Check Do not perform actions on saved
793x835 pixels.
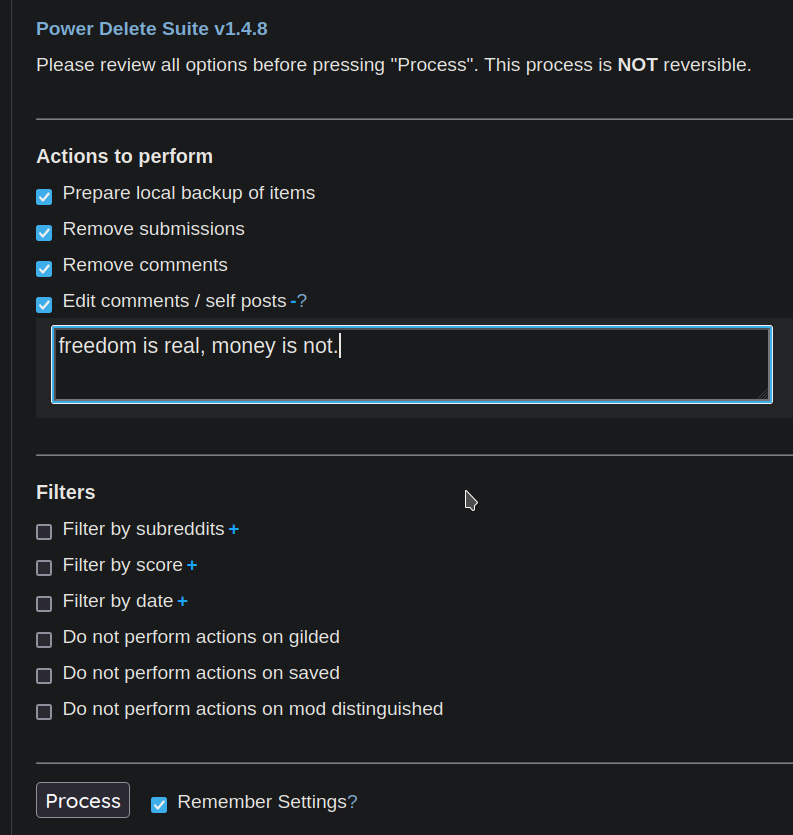click(44, 676)
